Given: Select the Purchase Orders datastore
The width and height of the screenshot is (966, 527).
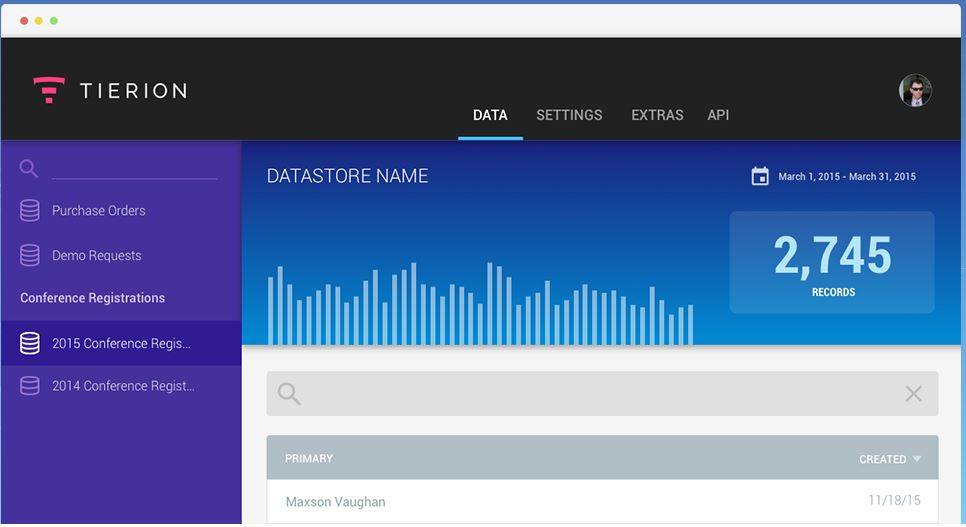Looking at the screenshot, I should [98, 211].
